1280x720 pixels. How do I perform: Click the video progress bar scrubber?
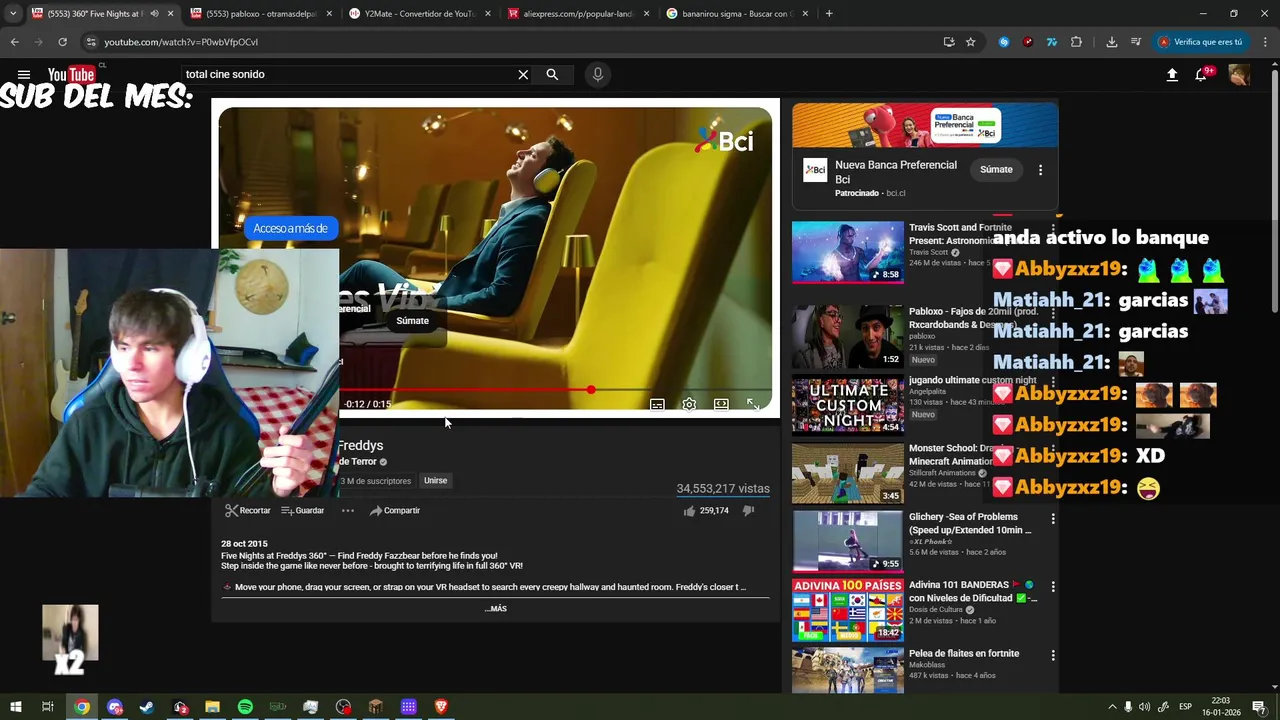point(591,390)
